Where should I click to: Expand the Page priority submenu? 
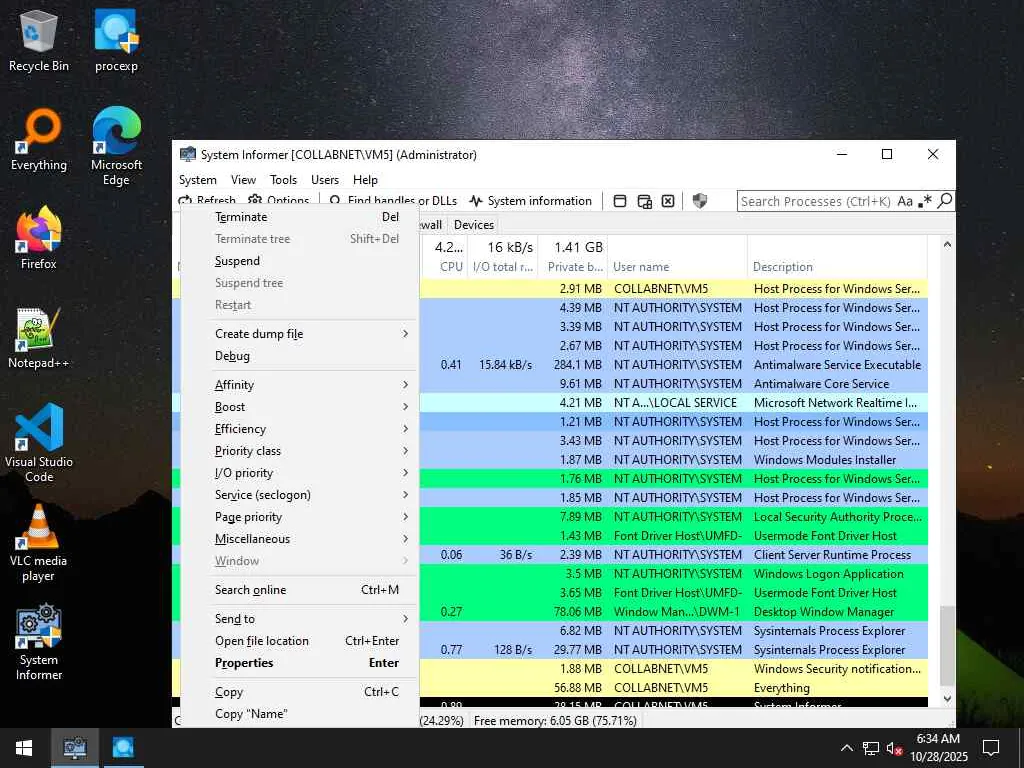click(300, 517)
